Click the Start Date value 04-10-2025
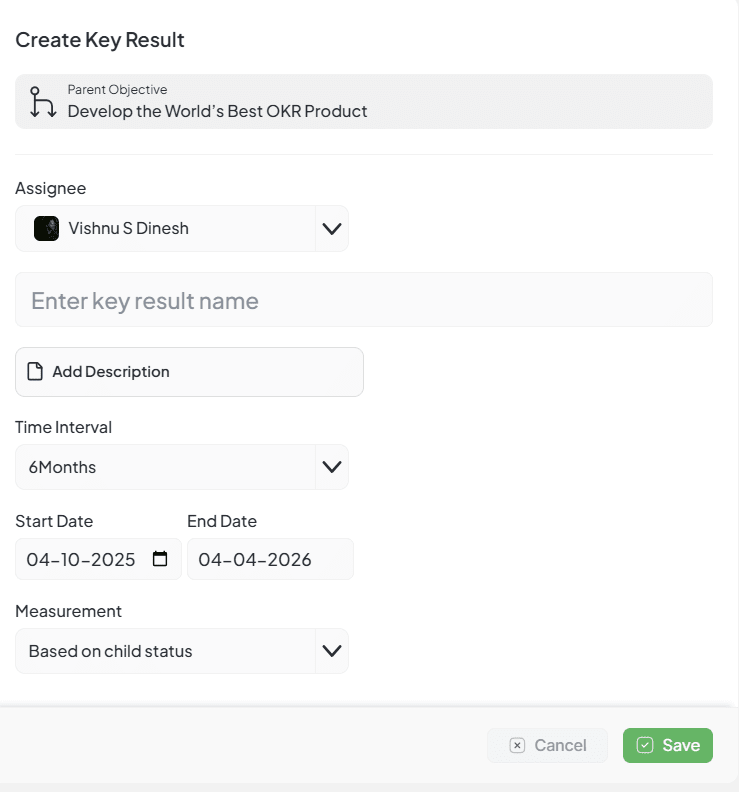This screenshot has width=739, height=792. 81,560
